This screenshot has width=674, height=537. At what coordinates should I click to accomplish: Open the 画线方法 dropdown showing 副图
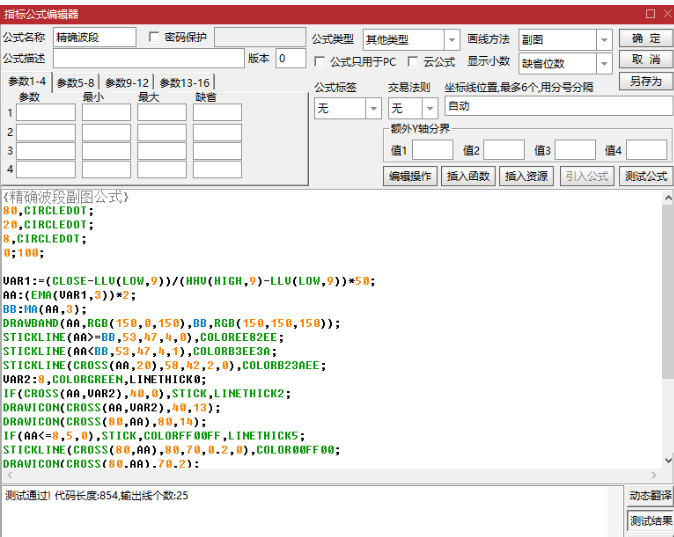[604, 40]
